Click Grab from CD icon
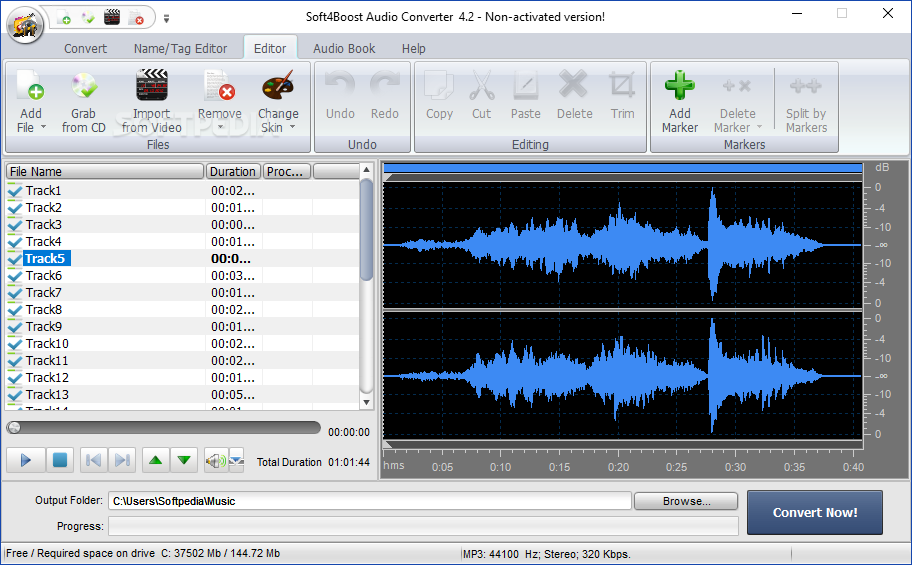 tap(84, 86)
